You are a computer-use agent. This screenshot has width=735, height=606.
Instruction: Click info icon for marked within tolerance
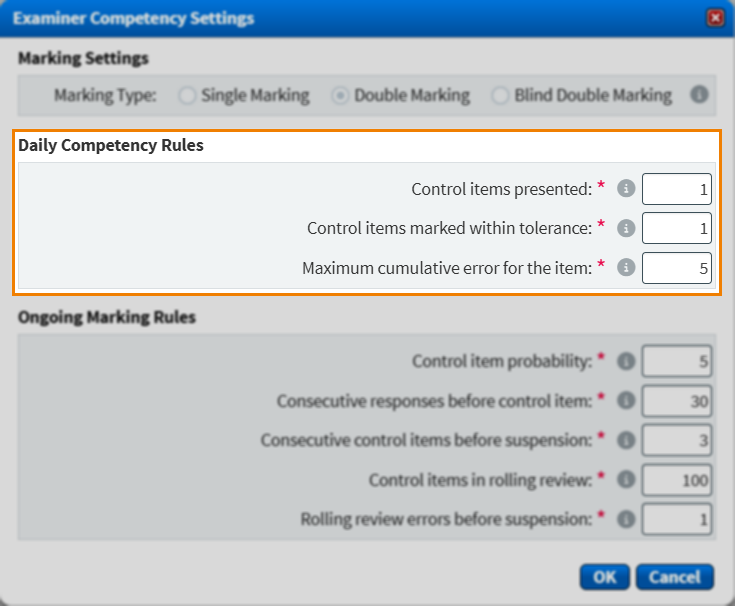[627, 228]
